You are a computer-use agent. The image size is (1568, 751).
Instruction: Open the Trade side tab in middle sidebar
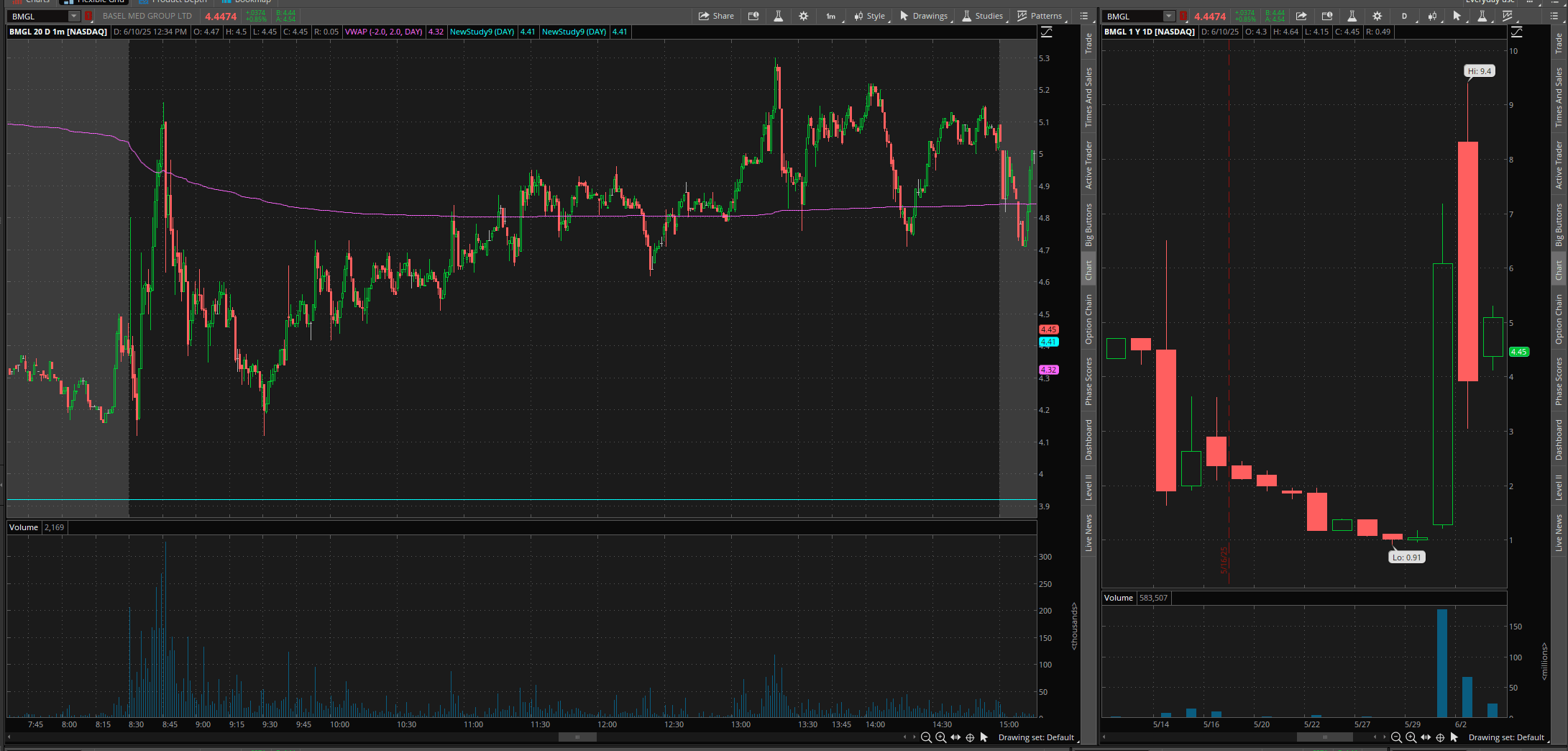1088,43
